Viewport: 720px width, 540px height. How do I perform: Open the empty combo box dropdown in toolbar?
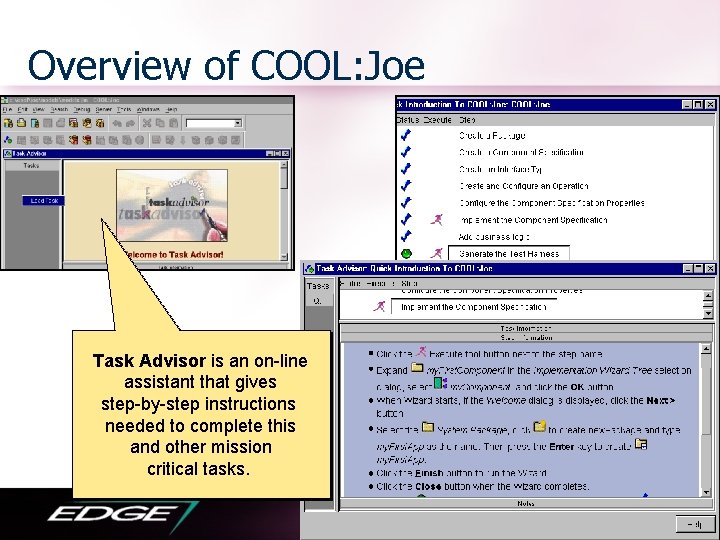coord(237,123)
